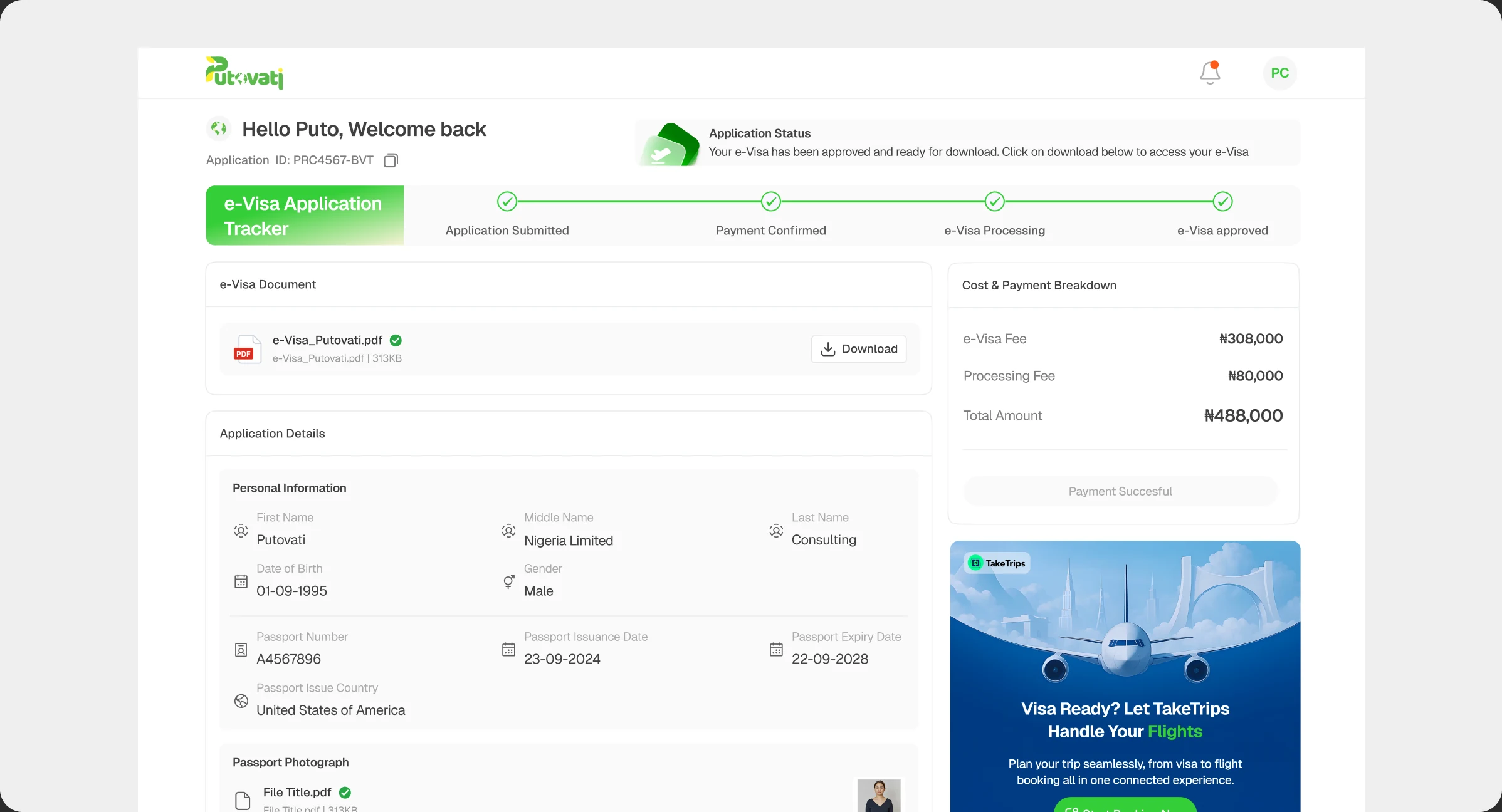Click the issuance date 23-09-2024
The image size is (1502, 812).
tap(562, 659)
